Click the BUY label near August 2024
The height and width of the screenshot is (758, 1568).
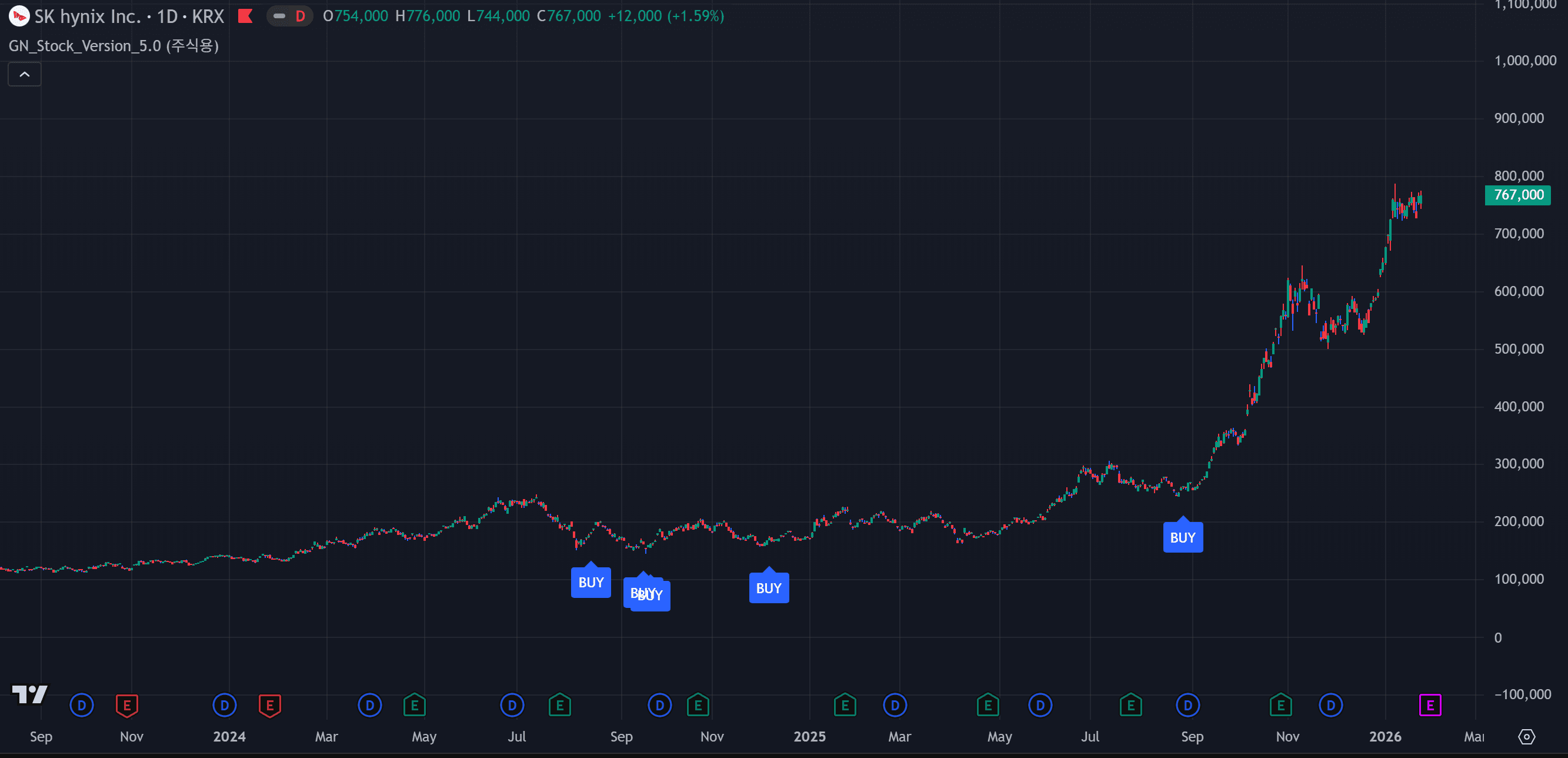(590, 583)
